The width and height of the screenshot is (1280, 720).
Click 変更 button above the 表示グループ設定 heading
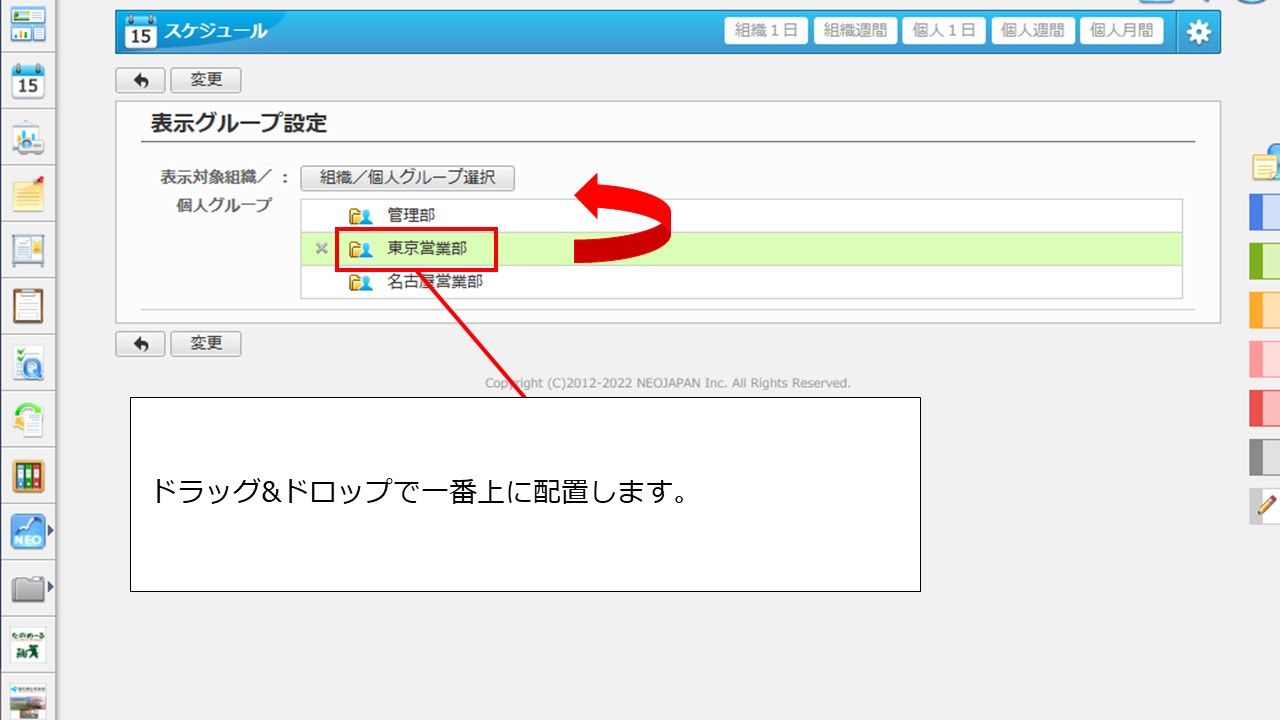[x=206, y=80]
